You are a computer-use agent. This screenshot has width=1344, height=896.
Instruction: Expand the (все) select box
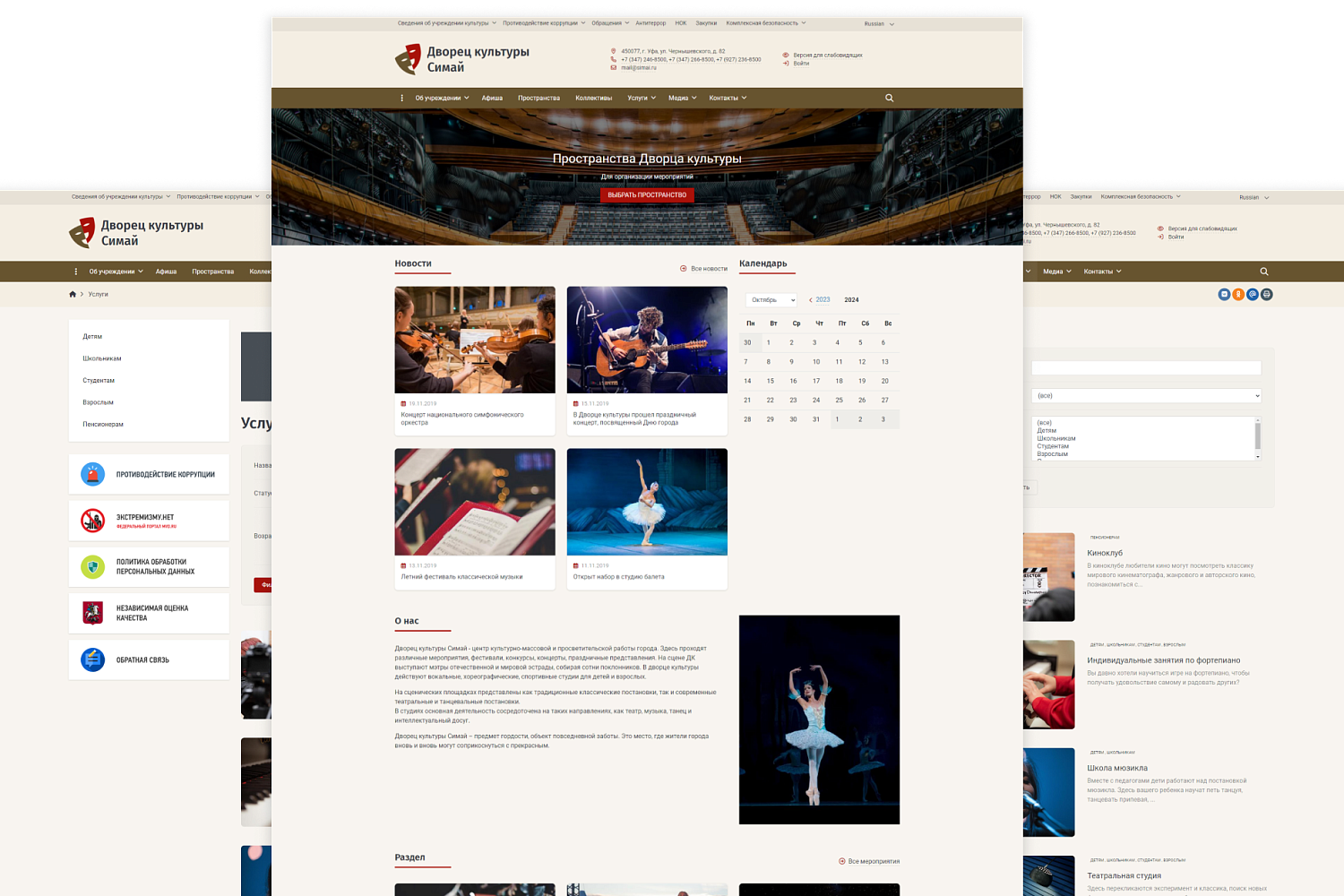click(x=1146, y=395)
